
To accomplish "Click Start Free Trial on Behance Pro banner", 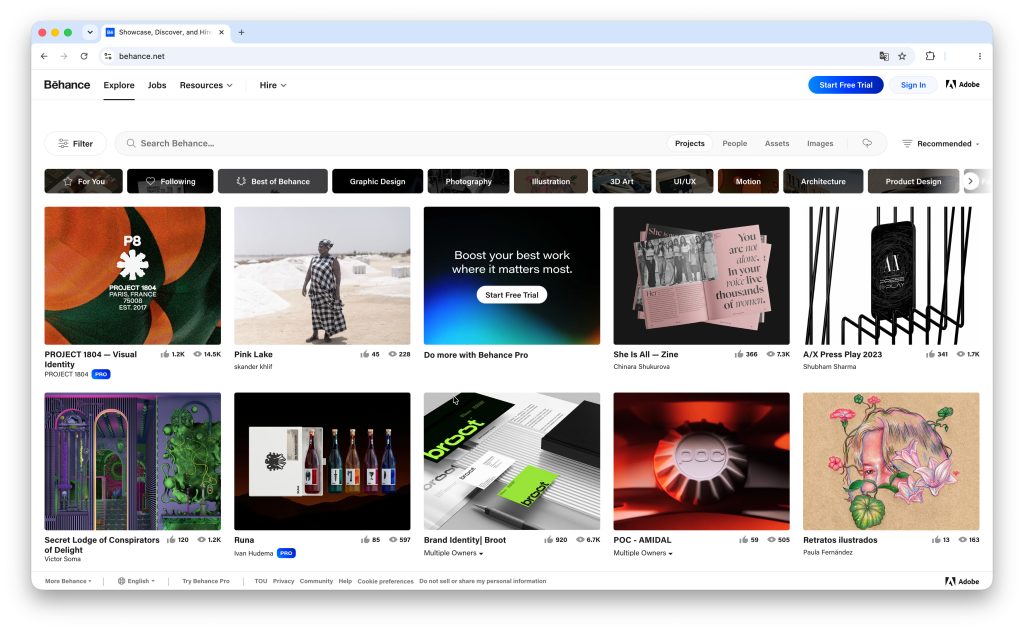I will point(511,295).
